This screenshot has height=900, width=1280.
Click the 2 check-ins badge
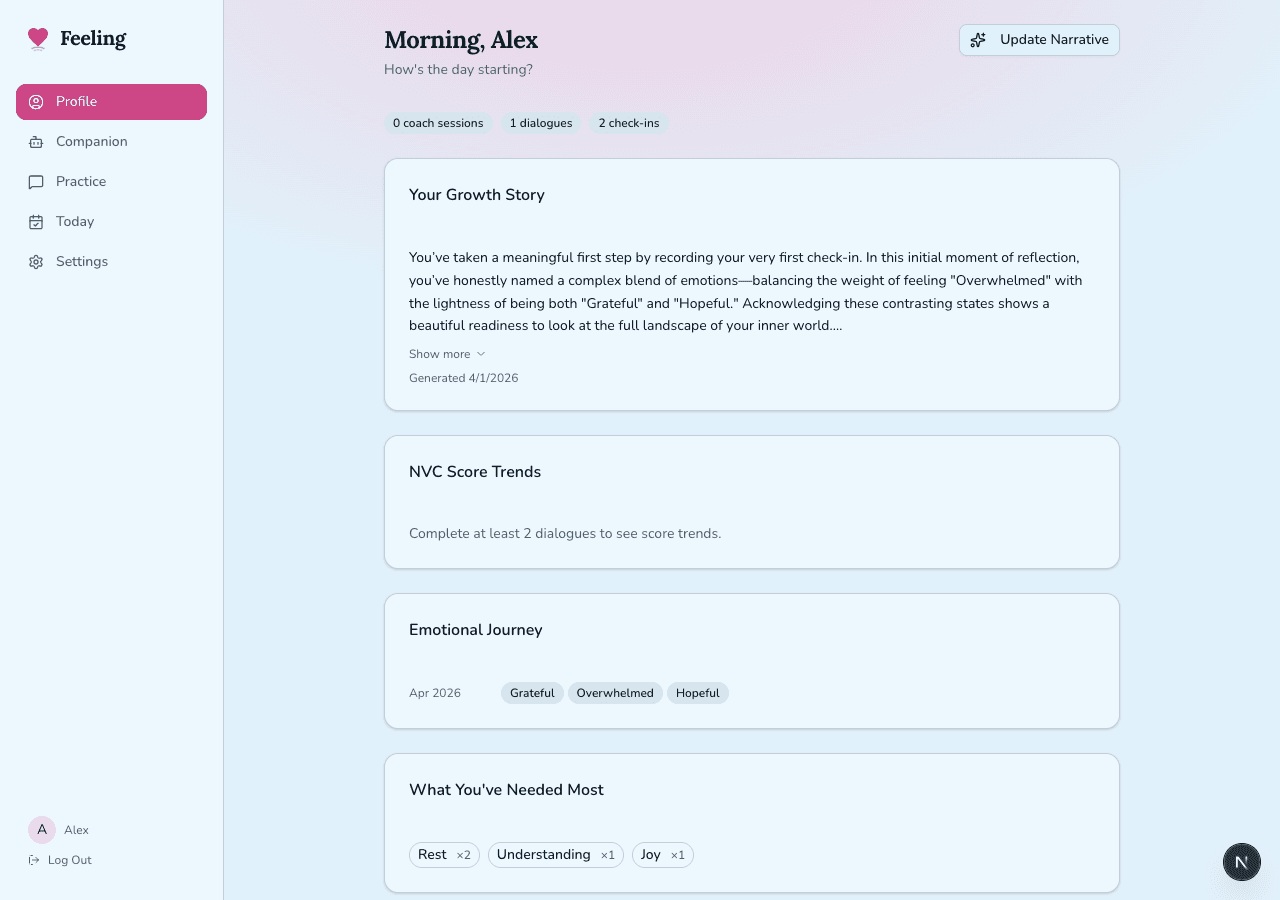point(629,123)
